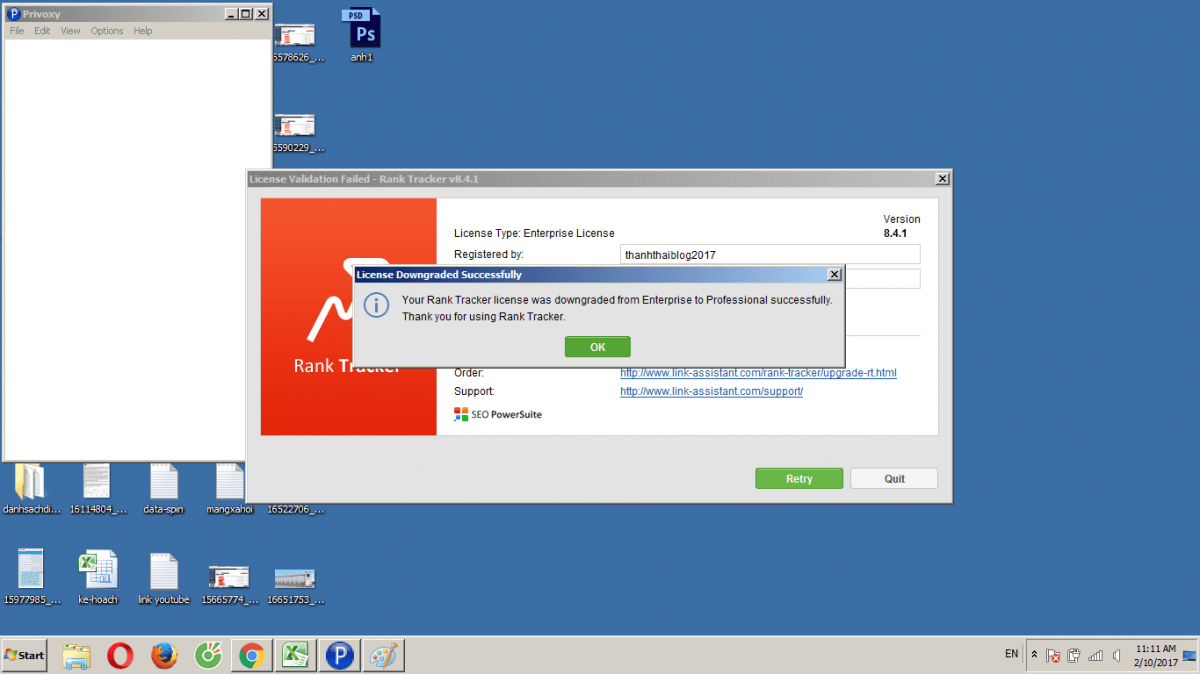Image resolution: width=1200 pixels, height=674 pixels.
Task: Switch to Excel in the taskbar
Action: pyautogui.click(x=296, y=656)
